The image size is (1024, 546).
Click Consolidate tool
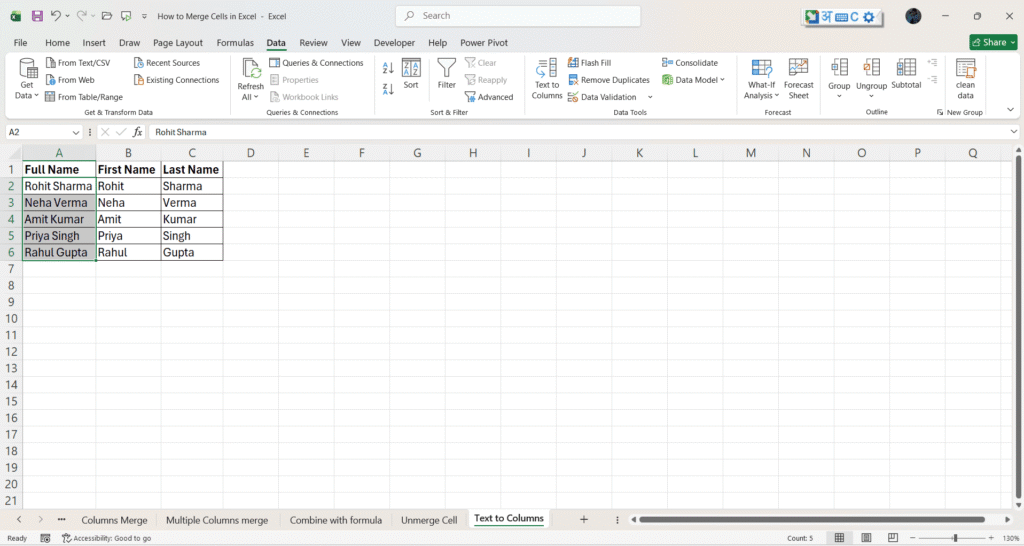pyautogui.click(x=690, y=63)
